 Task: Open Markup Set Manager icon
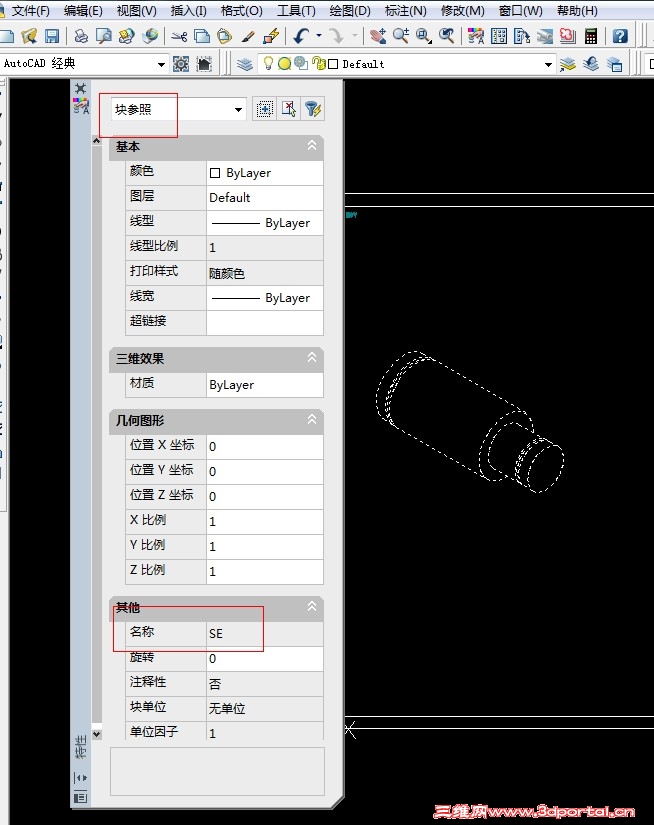coord(568,36)
